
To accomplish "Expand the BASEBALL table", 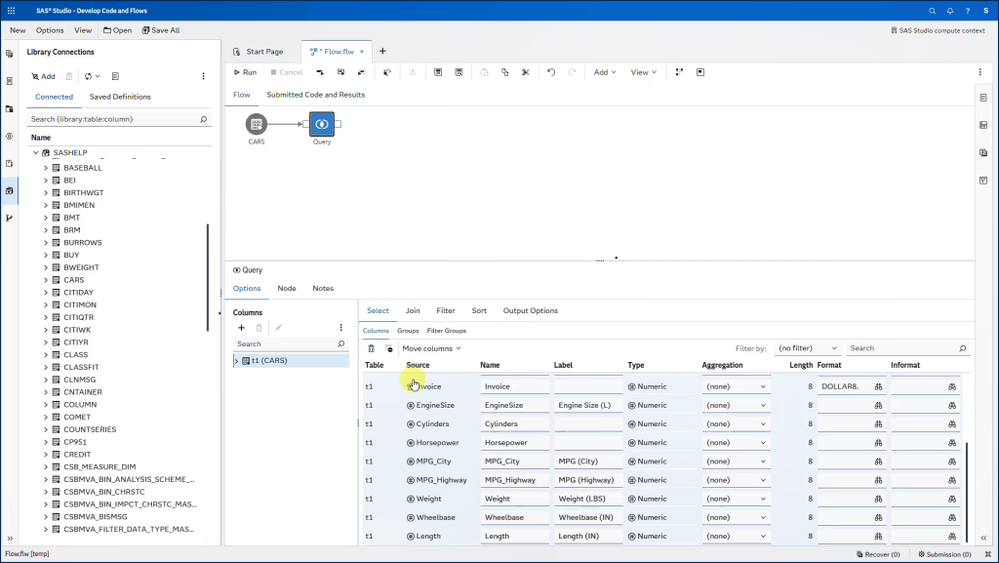I will 46,168.
